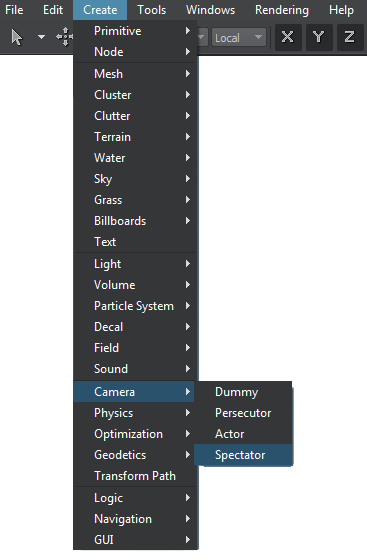Open the Rendering menu
367x560 pixels.
[282, 10]
